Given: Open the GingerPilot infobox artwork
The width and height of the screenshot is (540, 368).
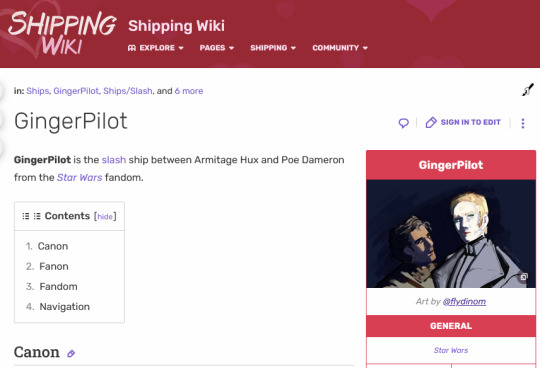Looking at the screenshot, I should coord(451,234).
